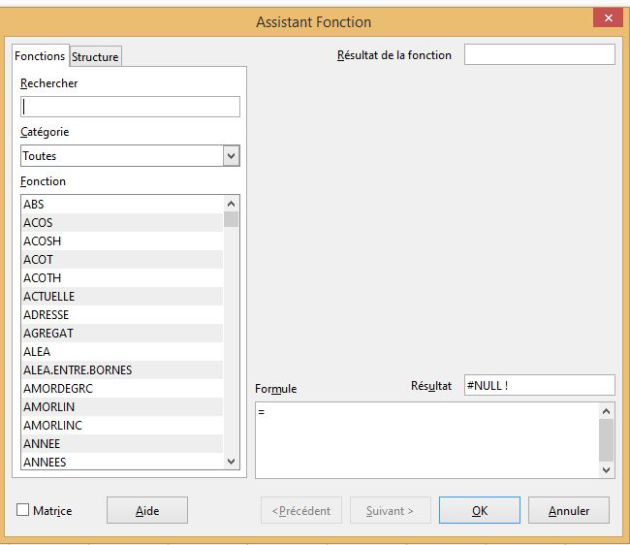Open the Catégorie dropdown showing Toutes
The height and width of the screenshot is (545, 630).
pyautogui.click(x=130, y=156)
